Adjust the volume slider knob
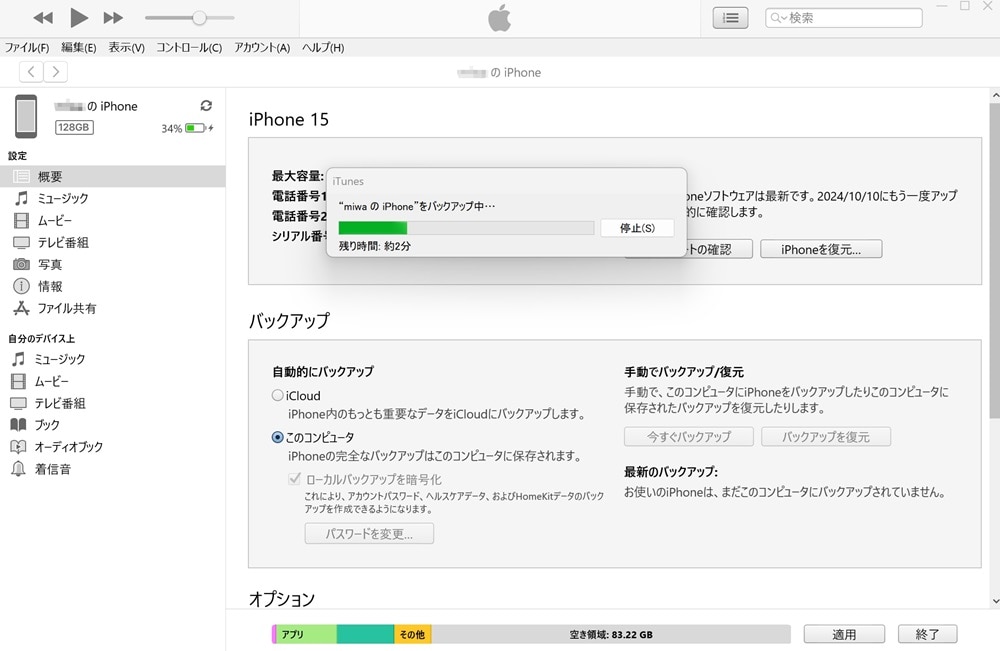Screen dimensions: 1000x651 pyautogui.click(x=199, y=18)
